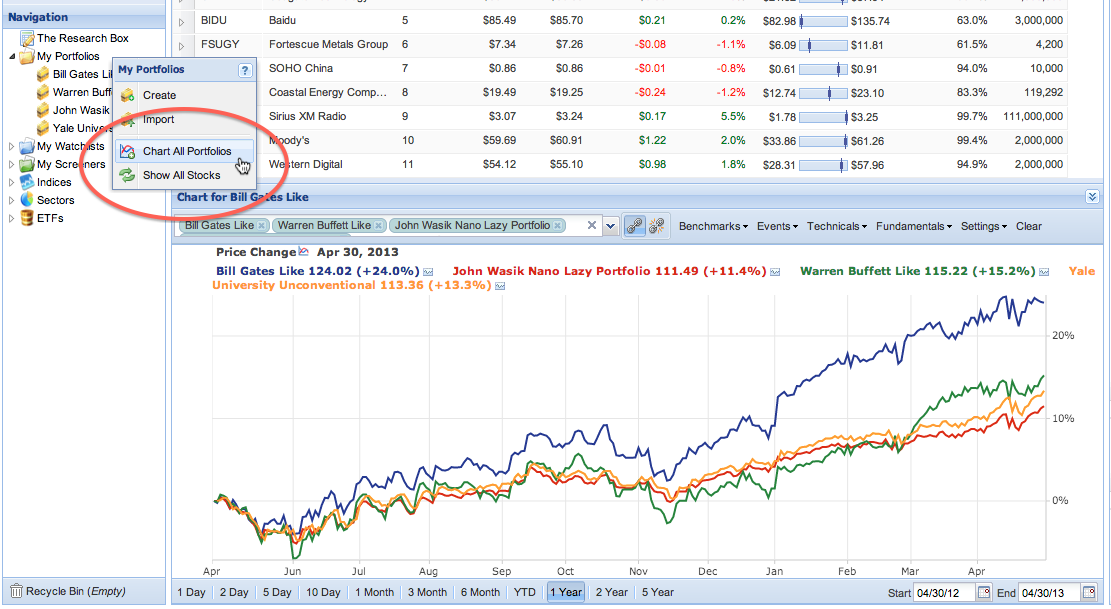Click the Warren Buffett portfolio stack icon
The width and height of the screenshot is (1111, 609).
43,92
